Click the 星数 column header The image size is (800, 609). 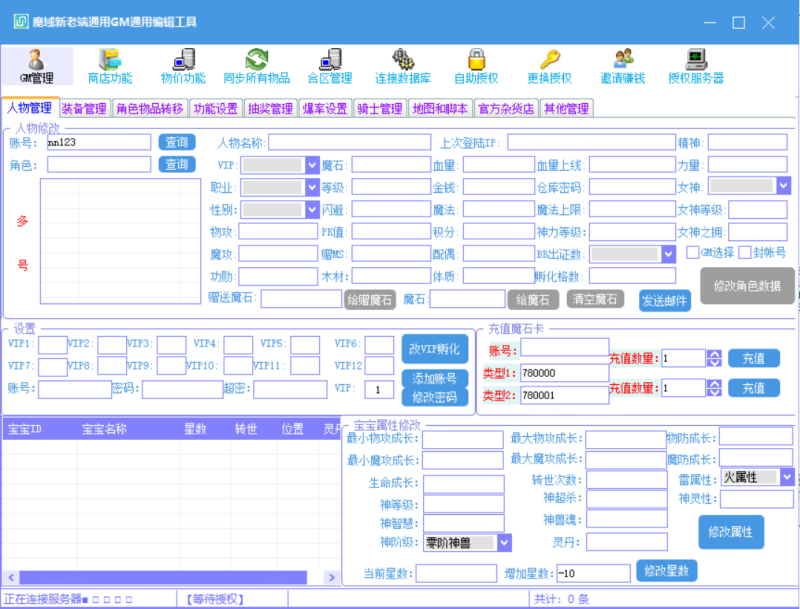pyautogui.click(x=195, y=429)
